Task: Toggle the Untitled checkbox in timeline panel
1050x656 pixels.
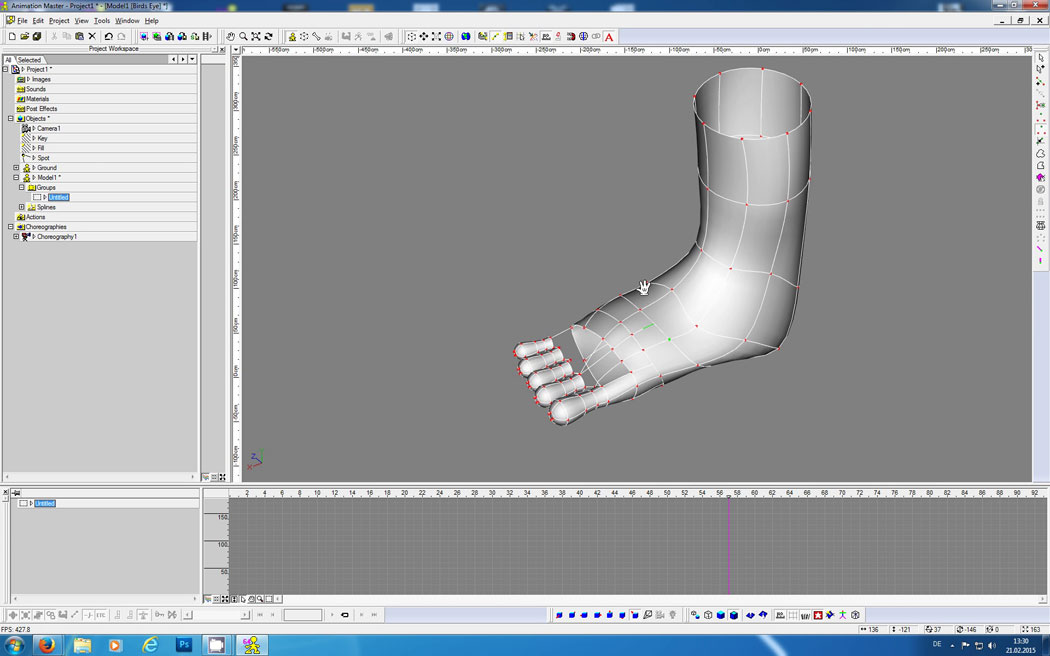Action: (23, 503)
